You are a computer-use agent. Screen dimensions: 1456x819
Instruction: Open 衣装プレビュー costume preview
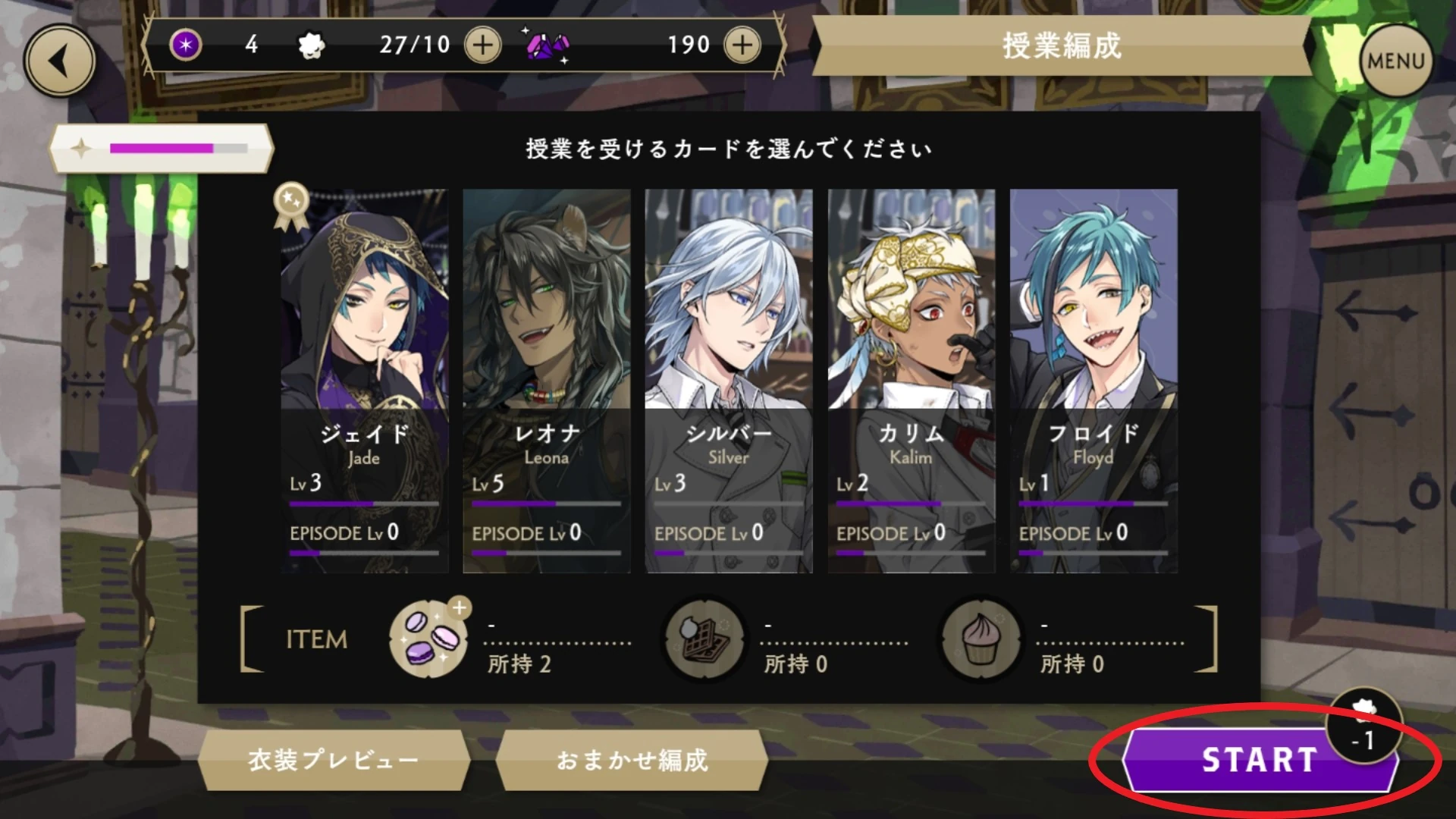[x=334, y=760]
